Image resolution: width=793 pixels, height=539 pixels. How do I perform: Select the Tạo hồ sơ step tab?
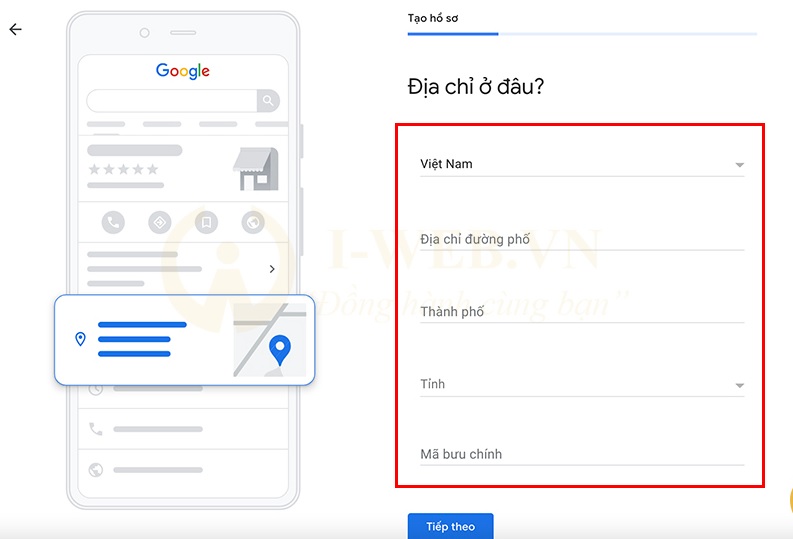point(433,18)
